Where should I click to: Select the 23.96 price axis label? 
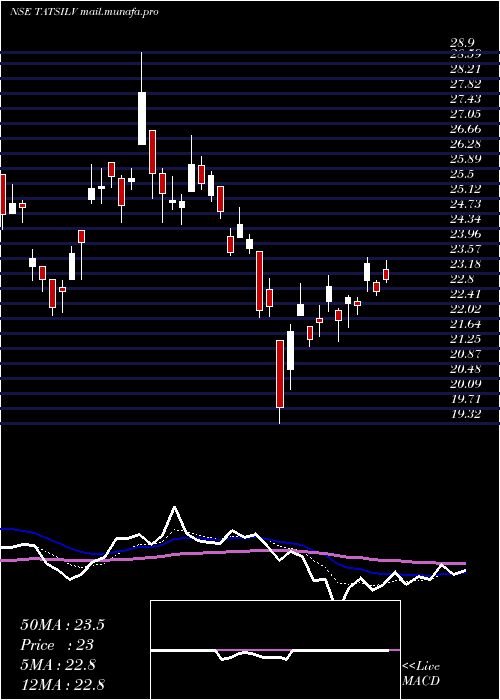(x=465, y=234)
